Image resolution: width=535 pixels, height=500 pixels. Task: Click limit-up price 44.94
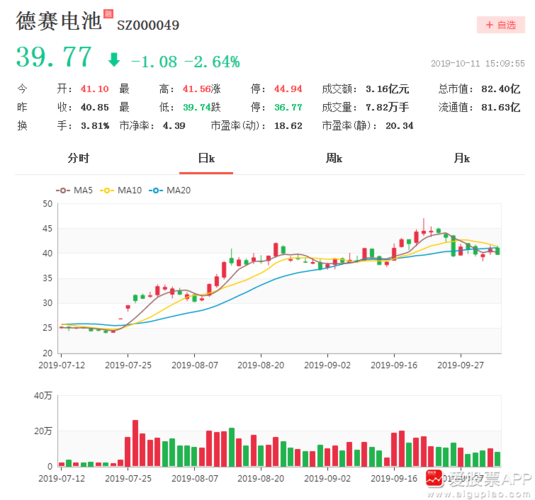288,89
